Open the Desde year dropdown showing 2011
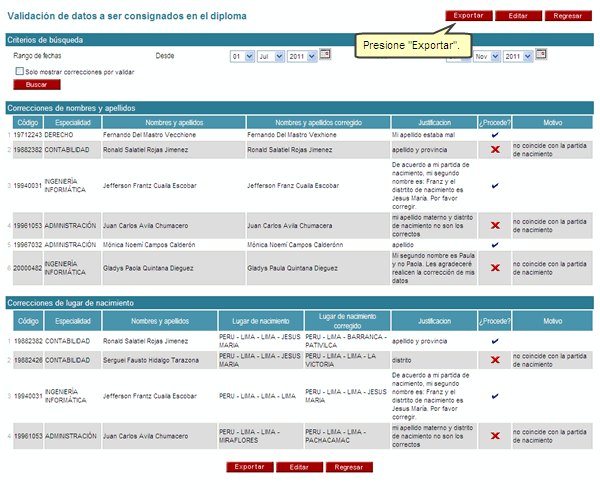600x490 pixels. click(302, 57)
